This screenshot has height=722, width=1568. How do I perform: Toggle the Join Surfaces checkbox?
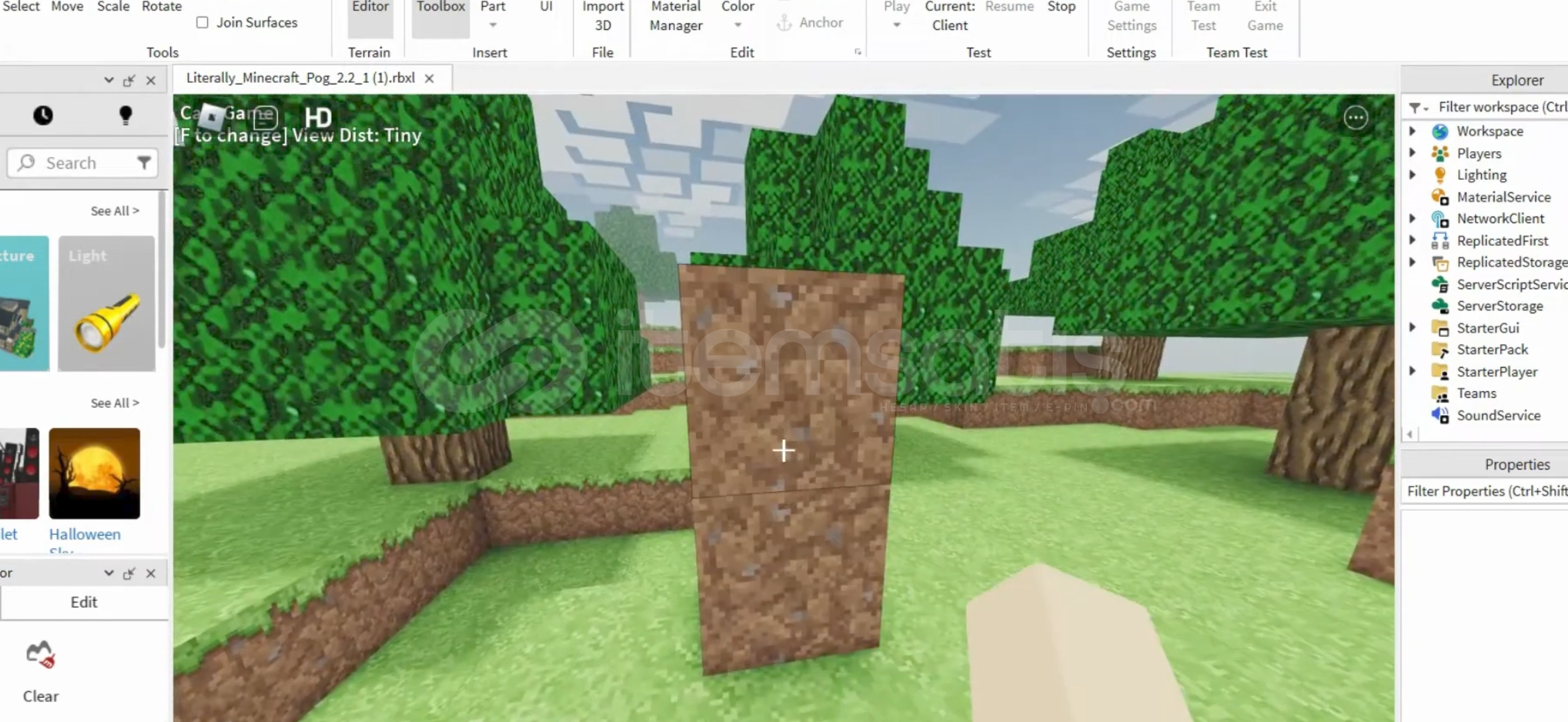202,22
